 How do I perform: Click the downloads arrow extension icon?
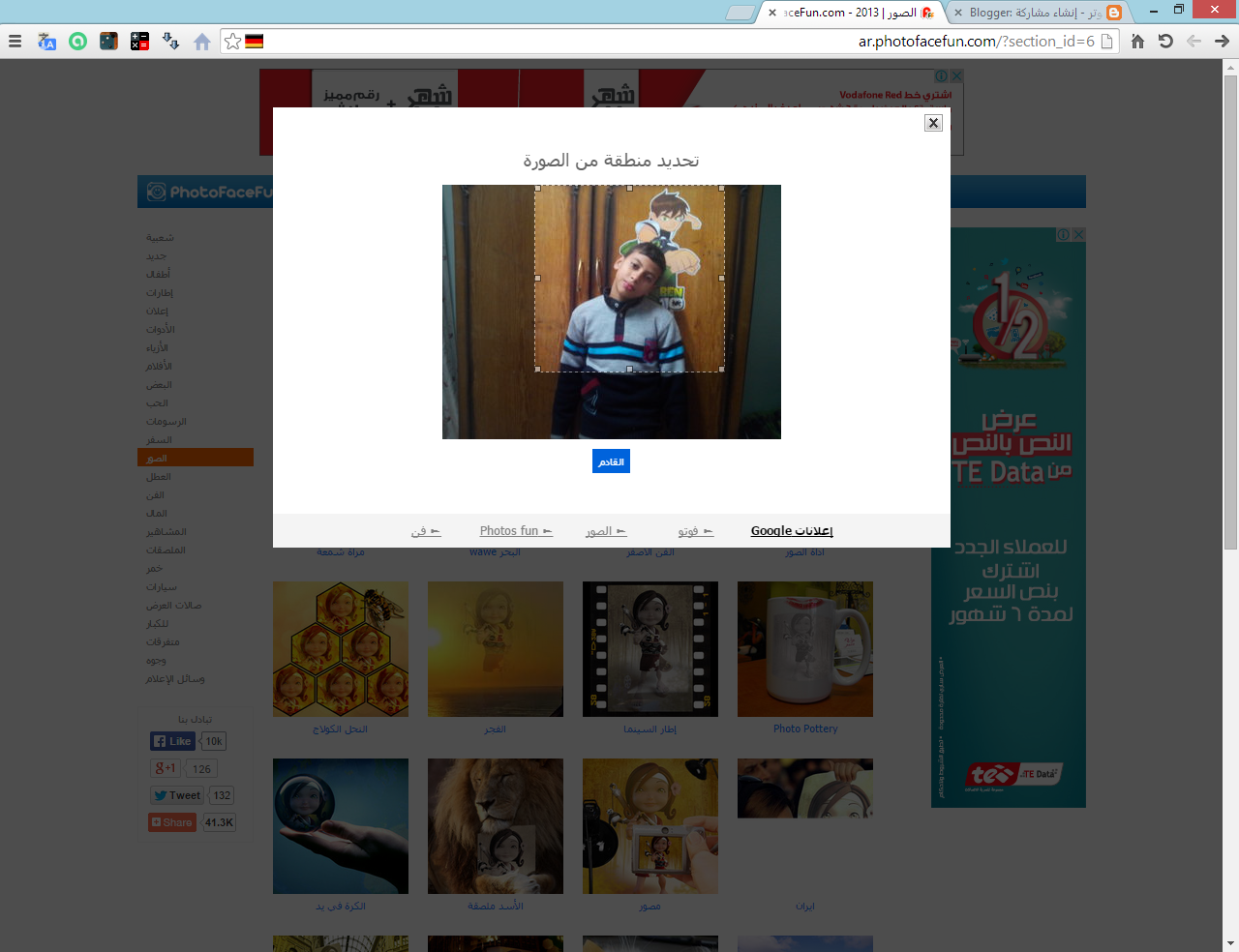170,42
